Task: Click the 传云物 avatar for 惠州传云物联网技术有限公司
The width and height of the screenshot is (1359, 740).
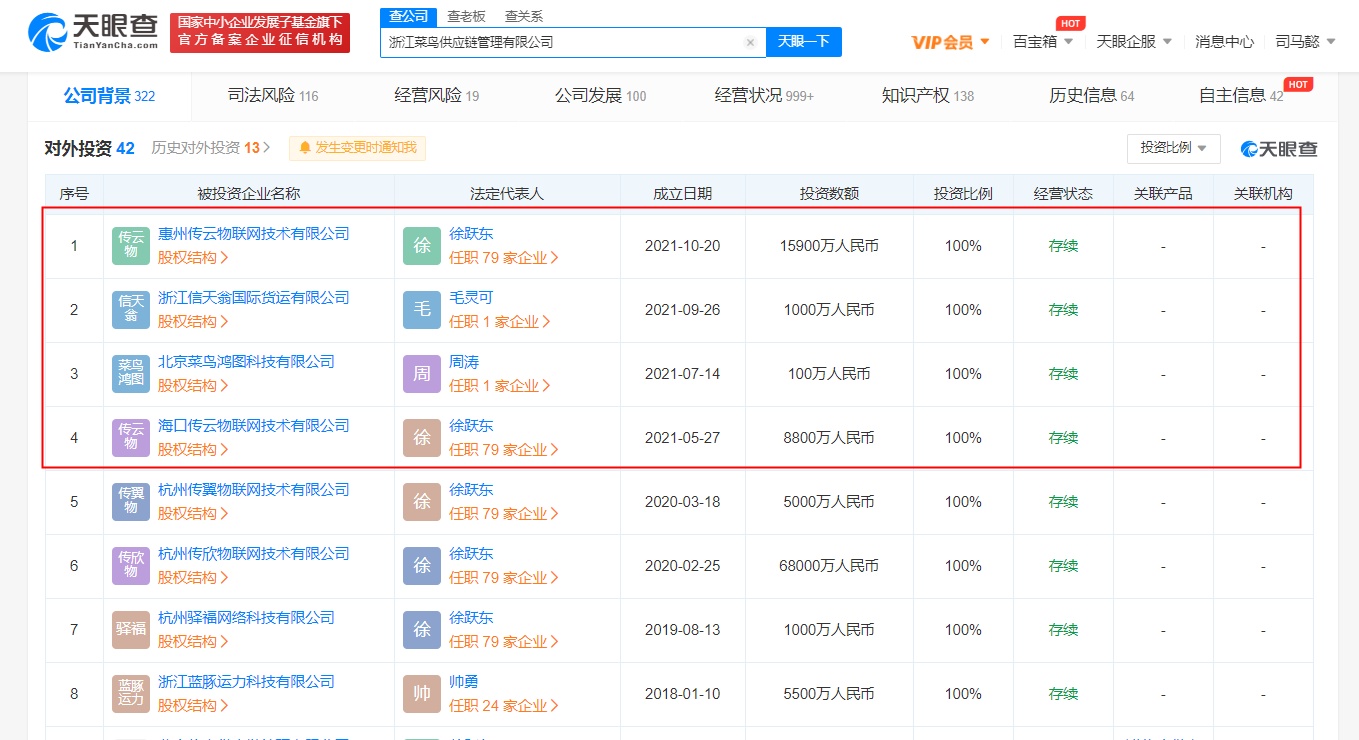Action: click(x=131, y=246)
